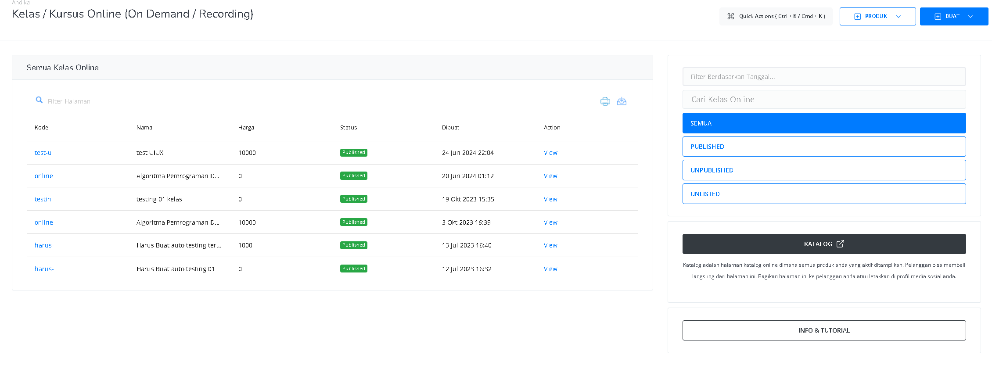Open the code link in the 24 Jun 2024 row
The width and height of the screenshot is (992, 387).
pyautogui.click(x=42, y=153)
